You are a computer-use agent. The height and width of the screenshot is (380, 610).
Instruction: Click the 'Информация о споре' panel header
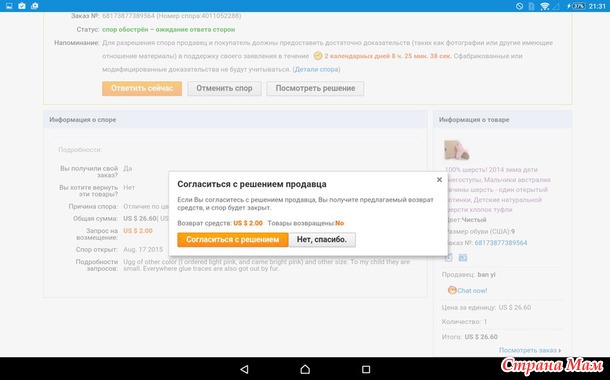tap(235, 120)
